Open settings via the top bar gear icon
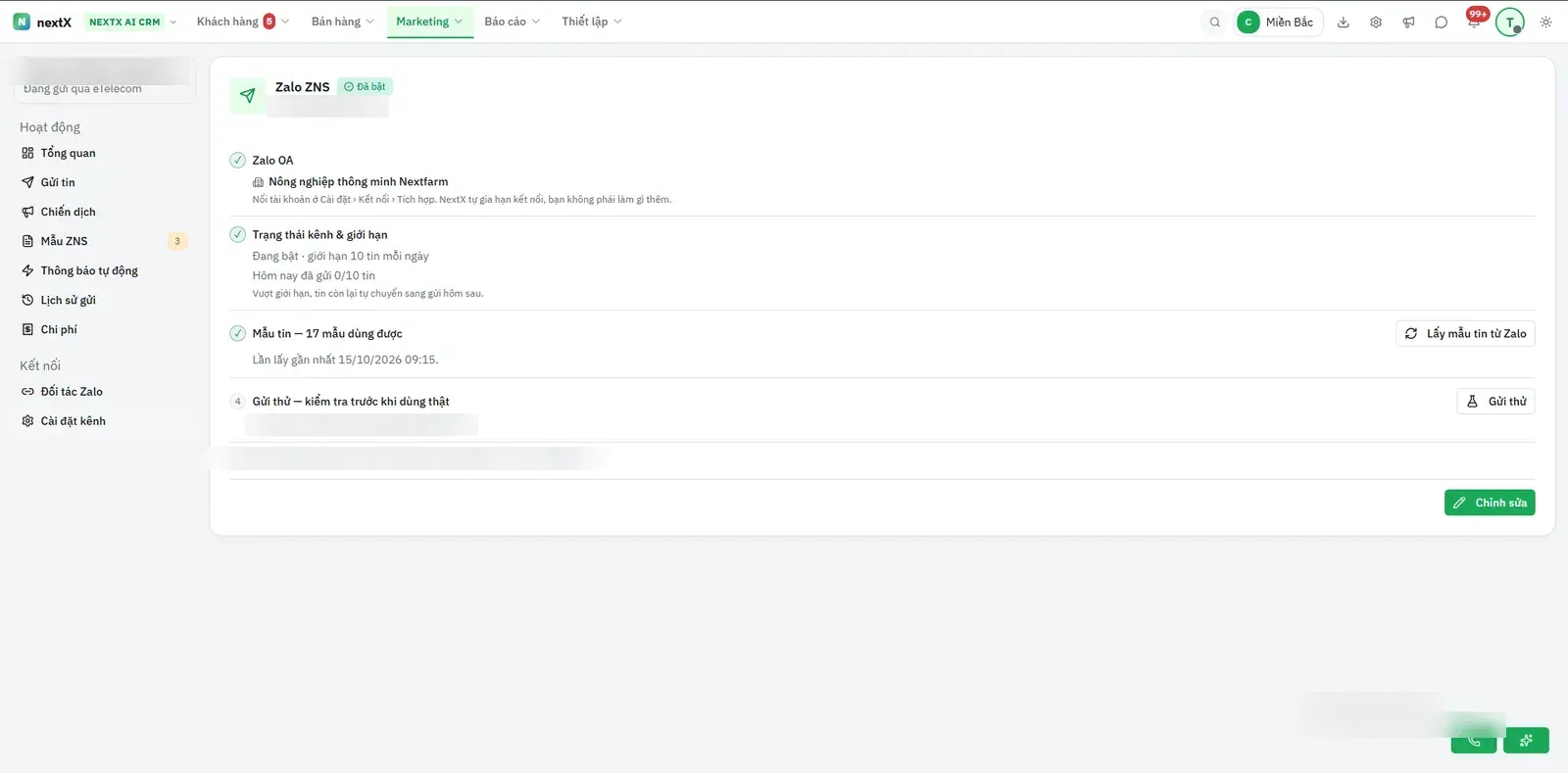 coord(1376,22)
